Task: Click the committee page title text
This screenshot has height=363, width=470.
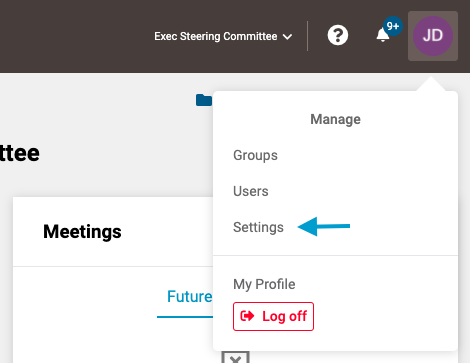Action: pyautogui.click(x=20, y=153)
